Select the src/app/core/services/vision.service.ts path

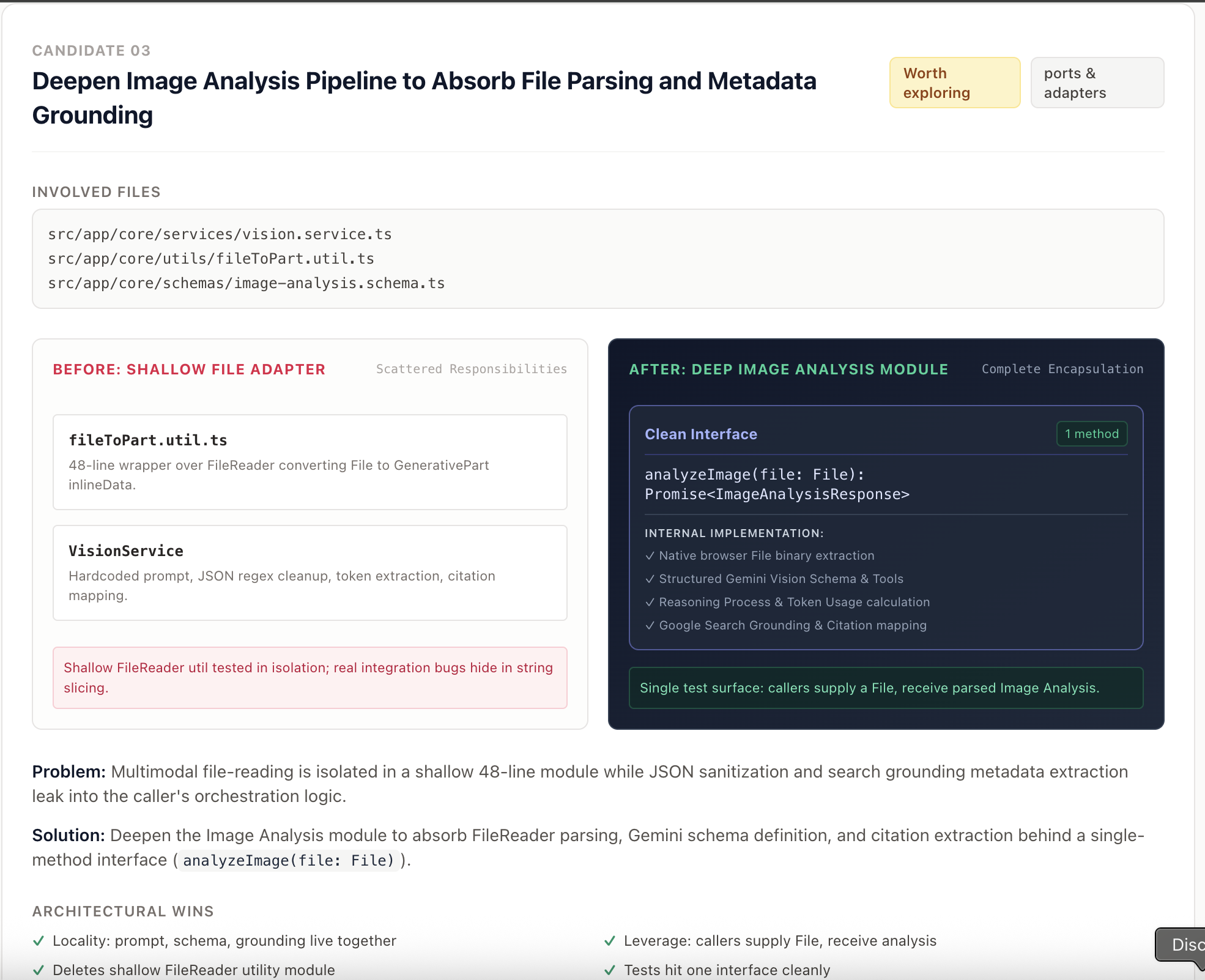220,234
